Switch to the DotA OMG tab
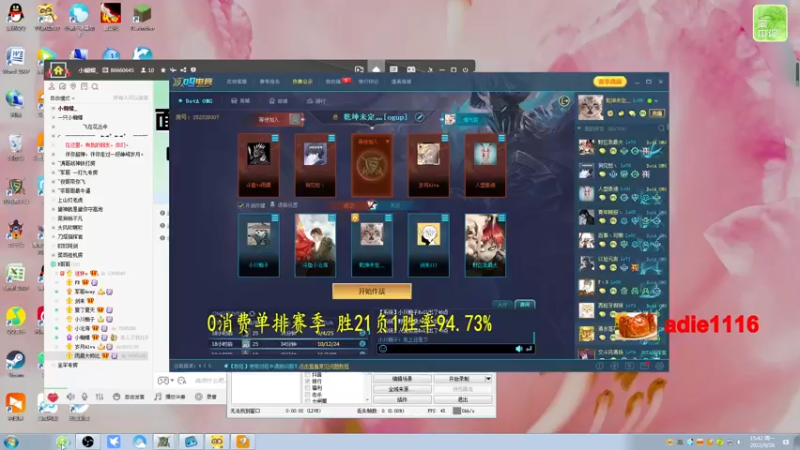 [196, 101]
